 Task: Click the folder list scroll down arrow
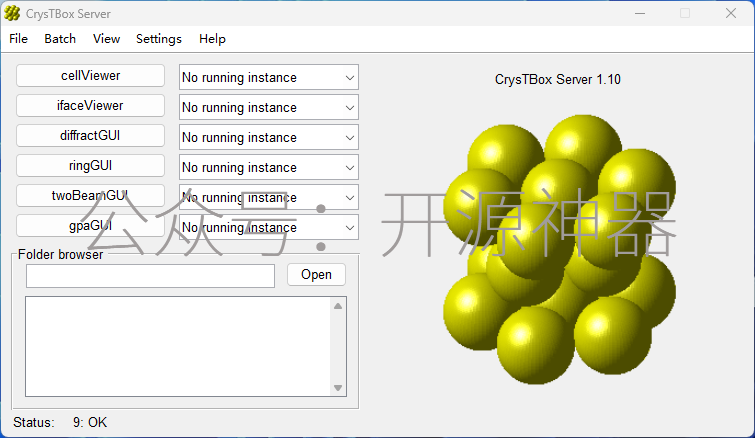pyautogui.click(x=338, y=388)
